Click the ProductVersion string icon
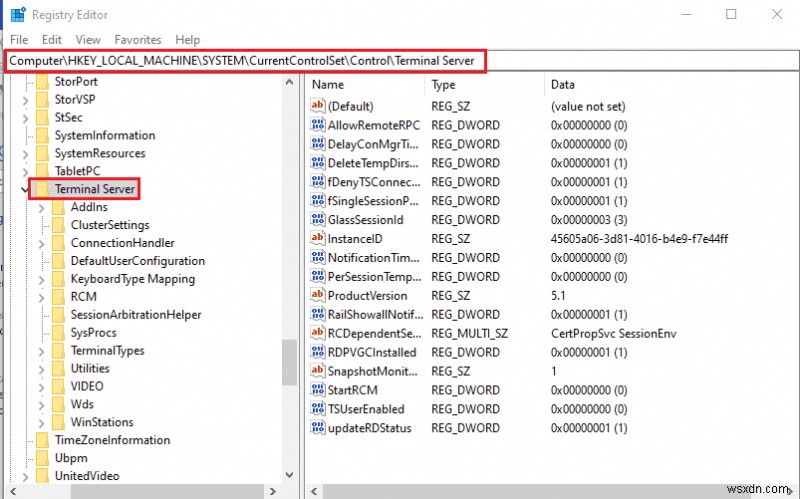 [x=317, y=295]
